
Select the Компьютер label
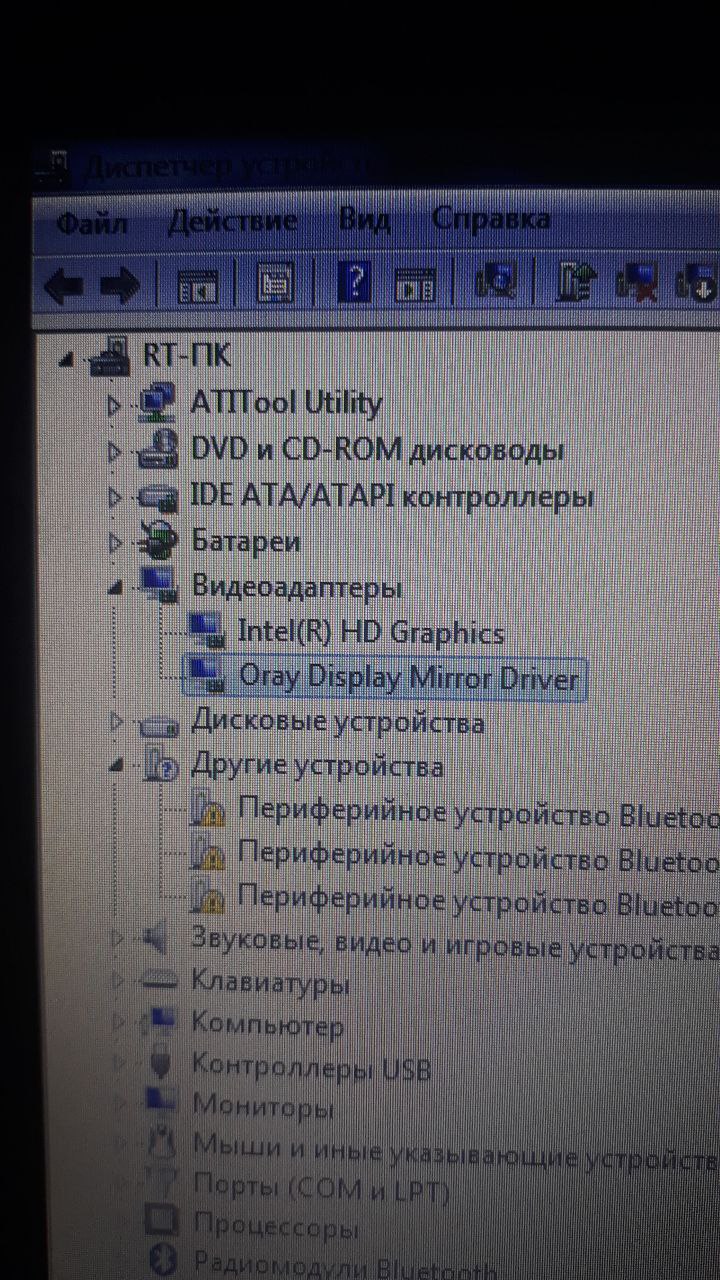268,1024
